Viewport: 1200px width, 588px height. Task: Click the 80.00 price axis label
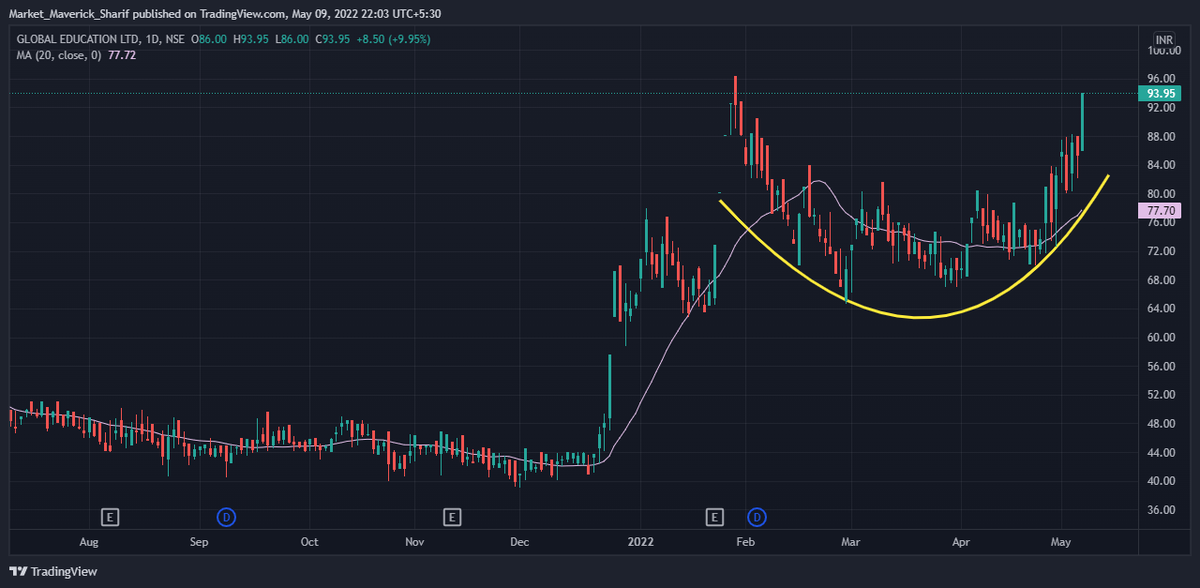pyautogui.click(x=1160, y=194)
